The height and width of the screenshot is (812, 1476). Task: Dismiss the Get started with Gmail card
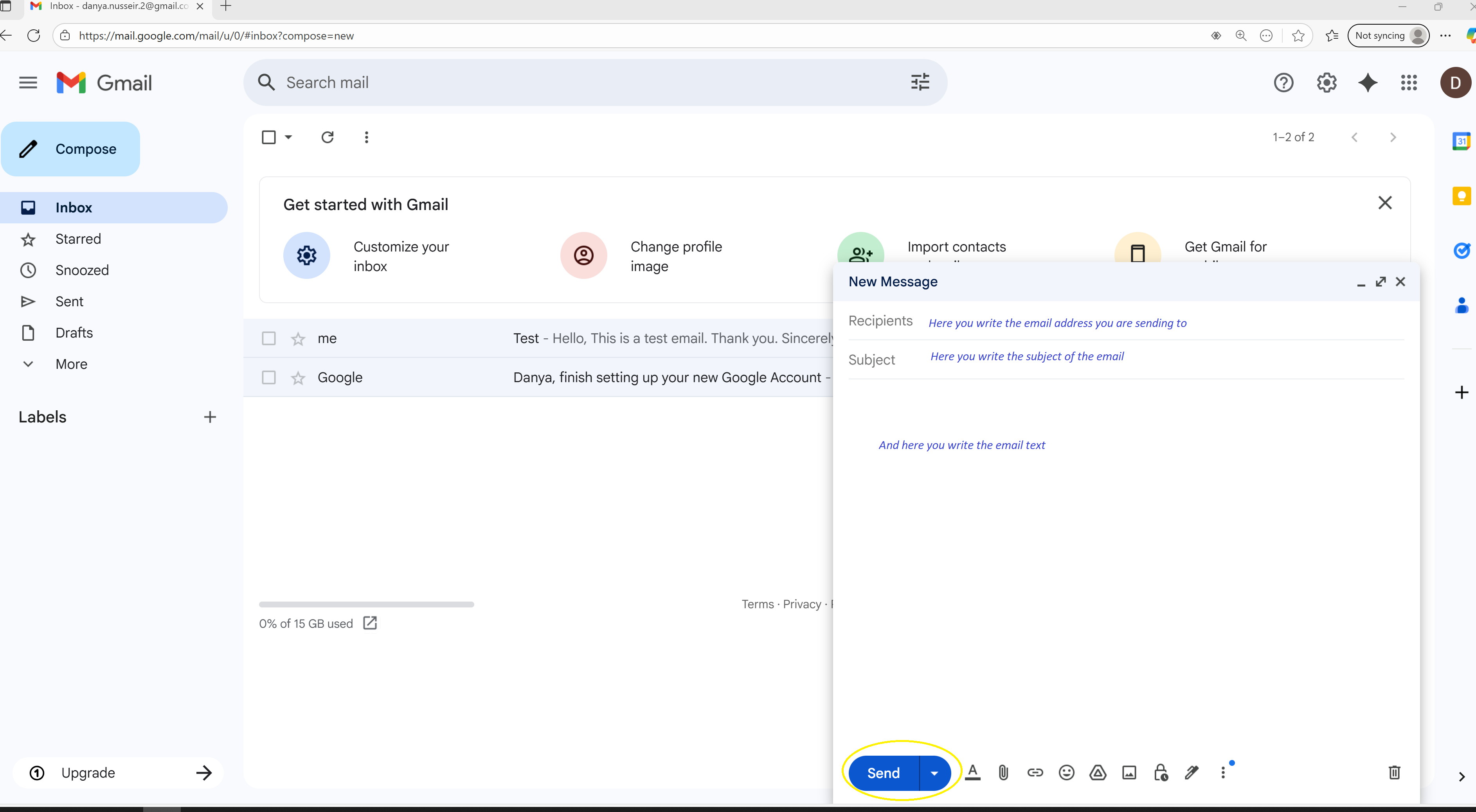click(x=1384, y=203)
